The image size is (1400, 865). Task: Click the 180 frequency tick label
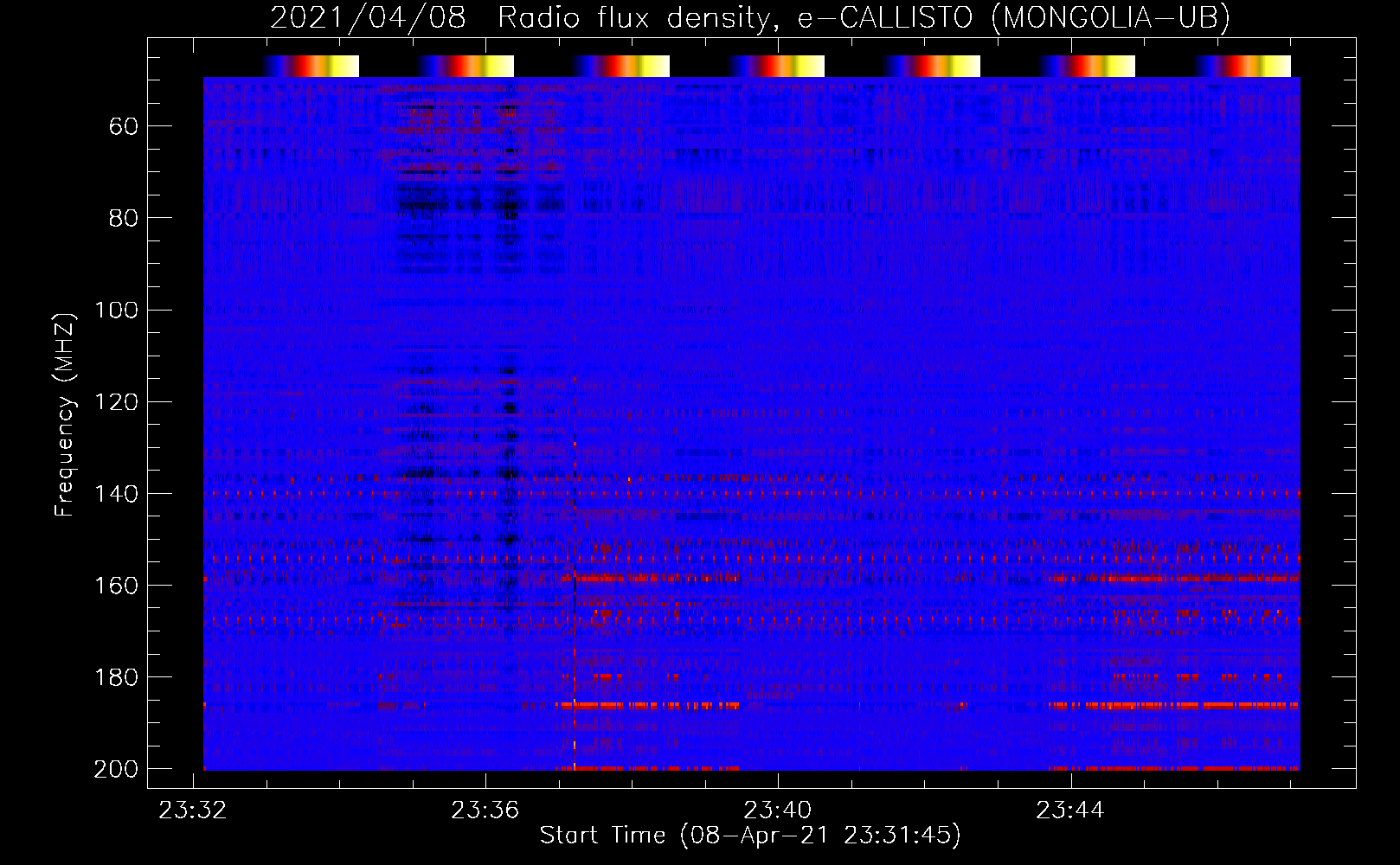click(x=116, y=676)
